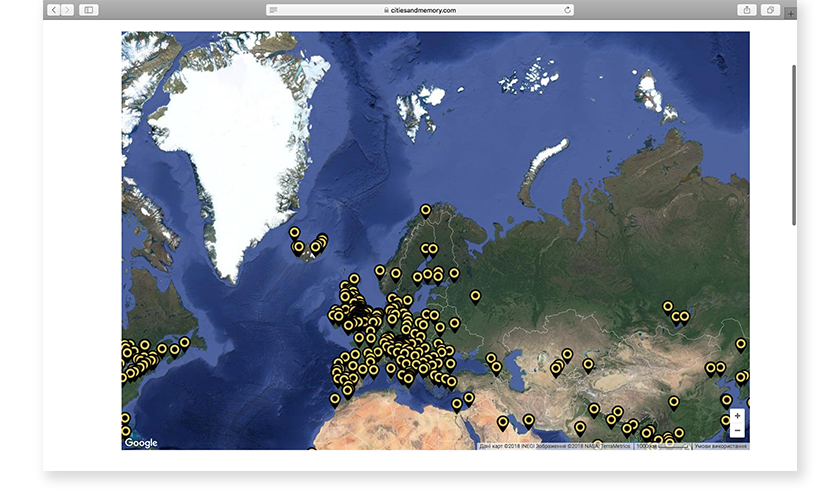The width and height of the screenshot is (840, 500).
Task: Reload the page with the refresh icon
Action: pos(568,10)
